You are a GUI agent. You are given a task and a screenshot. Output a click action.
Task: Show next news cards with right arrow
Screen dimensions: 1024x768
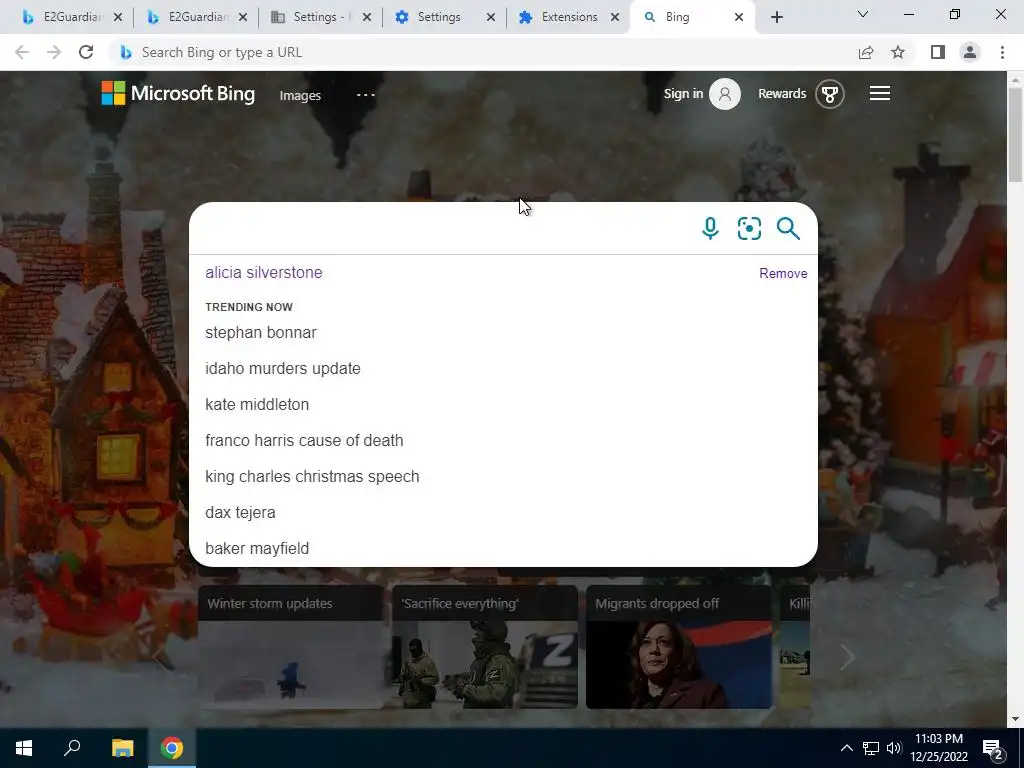point(847,658)
